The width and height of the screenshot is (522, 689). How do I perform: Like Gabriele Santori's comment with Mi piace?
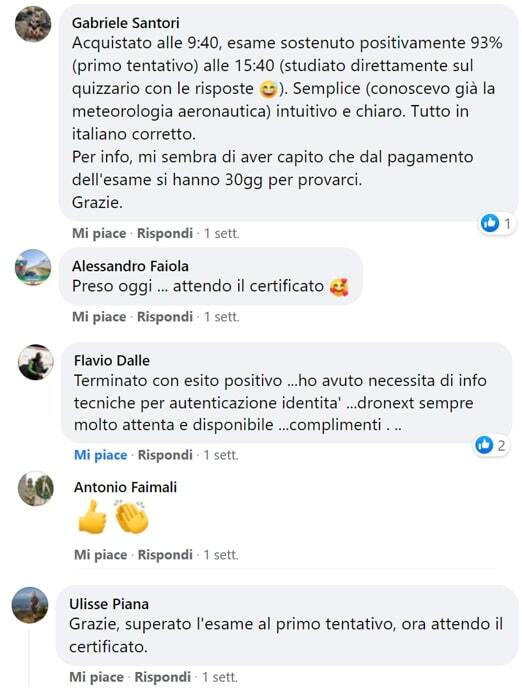[99, 233]
